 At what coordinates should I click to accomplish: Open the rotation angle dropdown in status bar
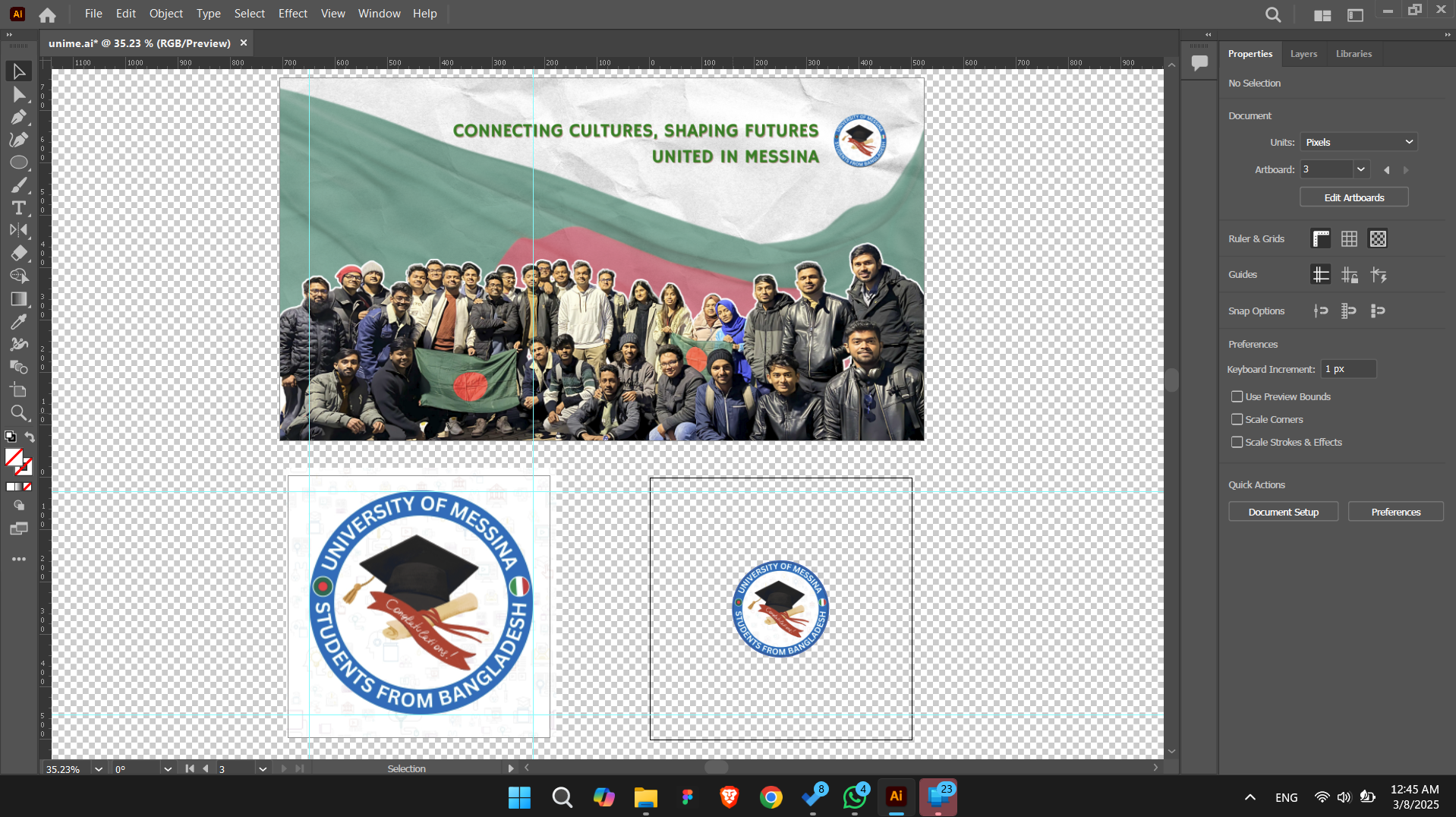click(168, 769)
